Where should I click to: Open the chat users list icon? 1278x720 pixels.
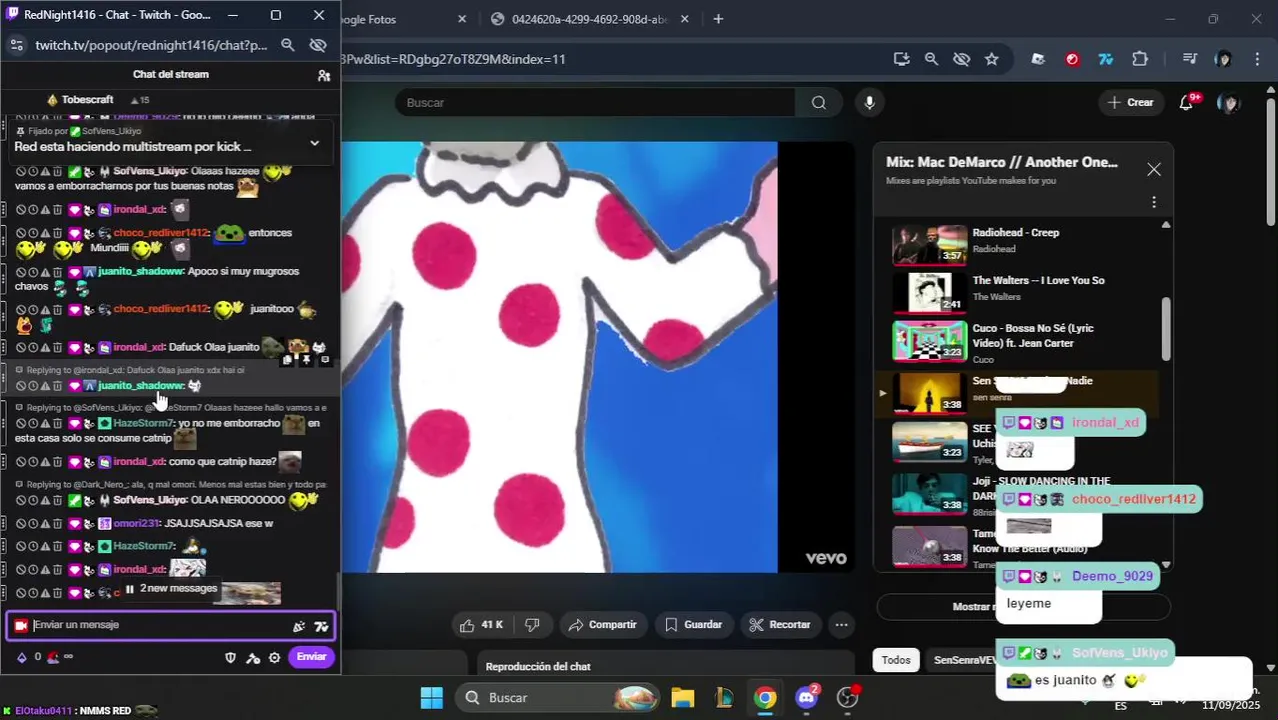tap(324, 75)
